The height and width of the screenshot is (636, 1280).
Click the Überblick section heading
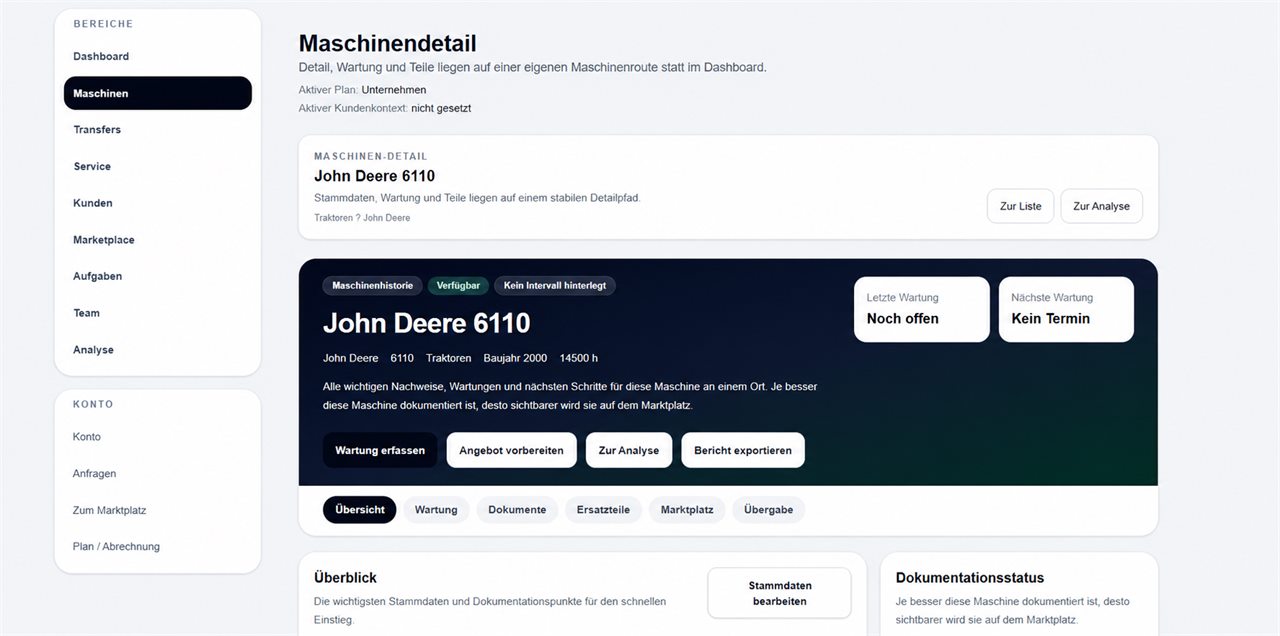coord(345,578)
